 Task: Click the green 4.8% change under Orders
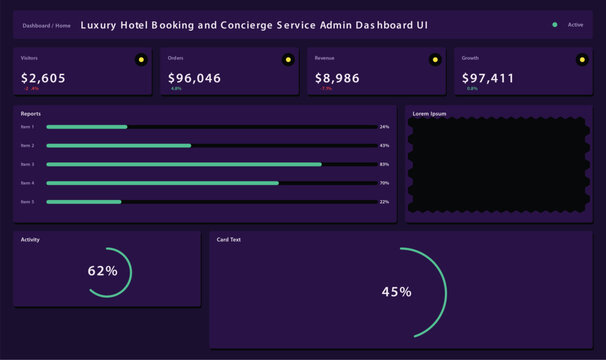pyautogui.click(x=176, y=89)
